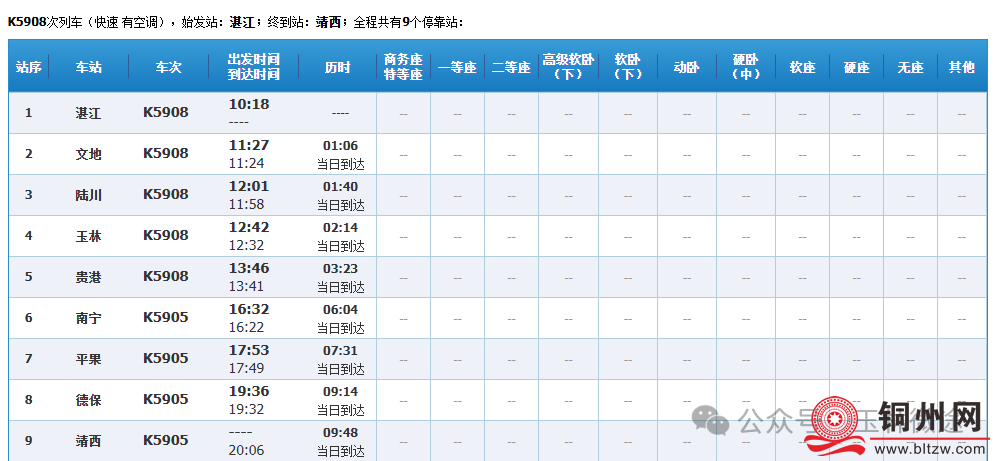Click the 商务座特等座 column header
995x461 pixels.
(403, 67)
